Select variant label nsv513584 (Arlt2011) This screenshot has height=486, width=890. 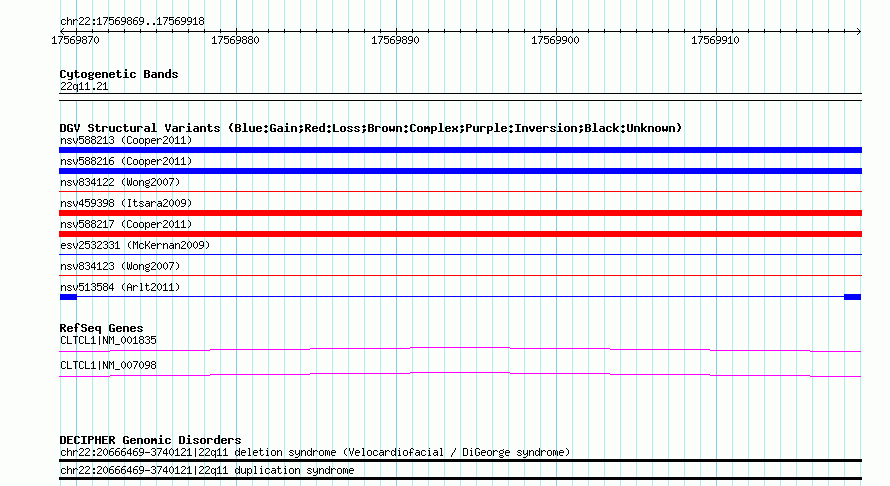[120, 287]
